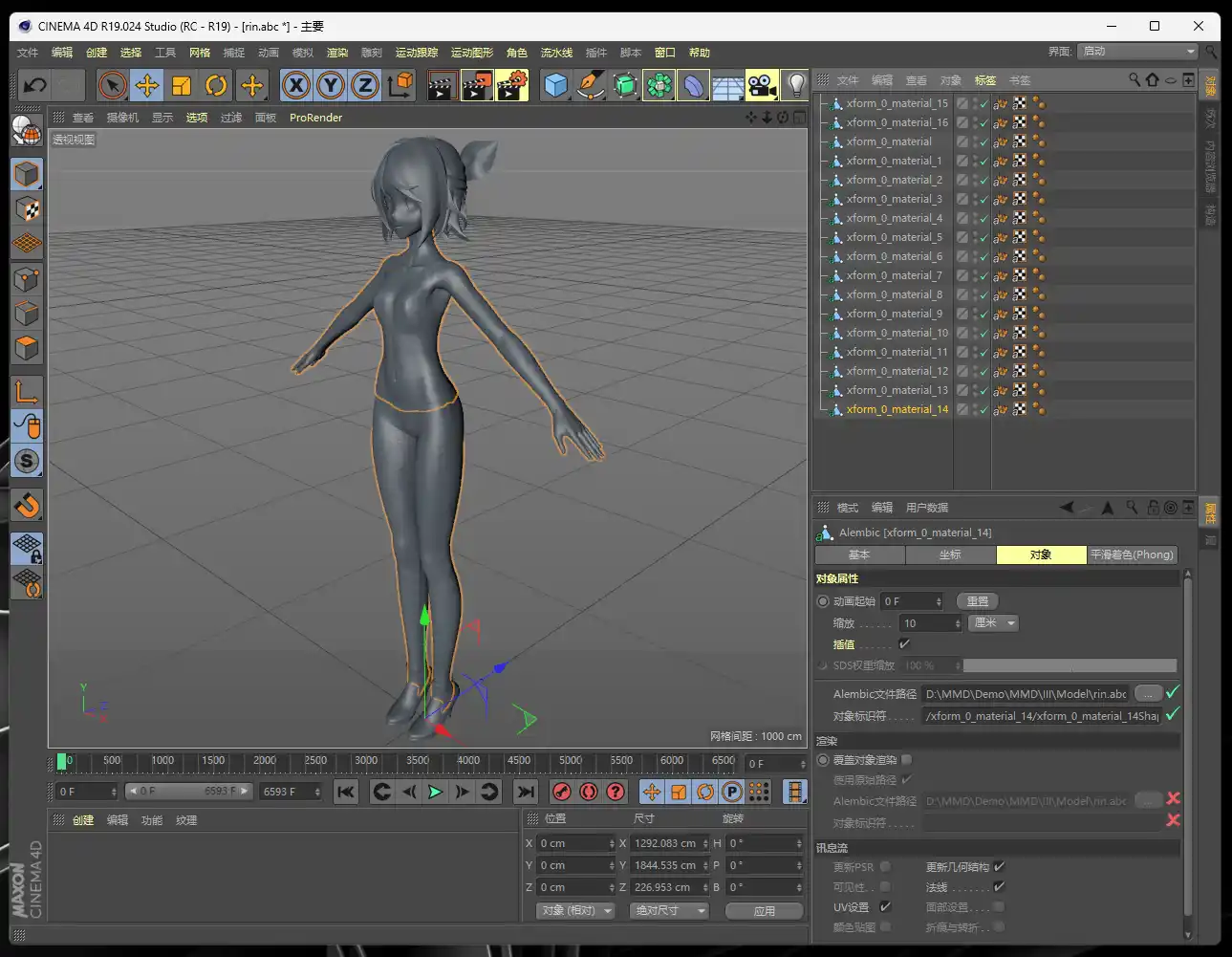This screenshot has height=957, width=1232.
Task: Click the Viewport Solo S icon
Action: (27, 461)
